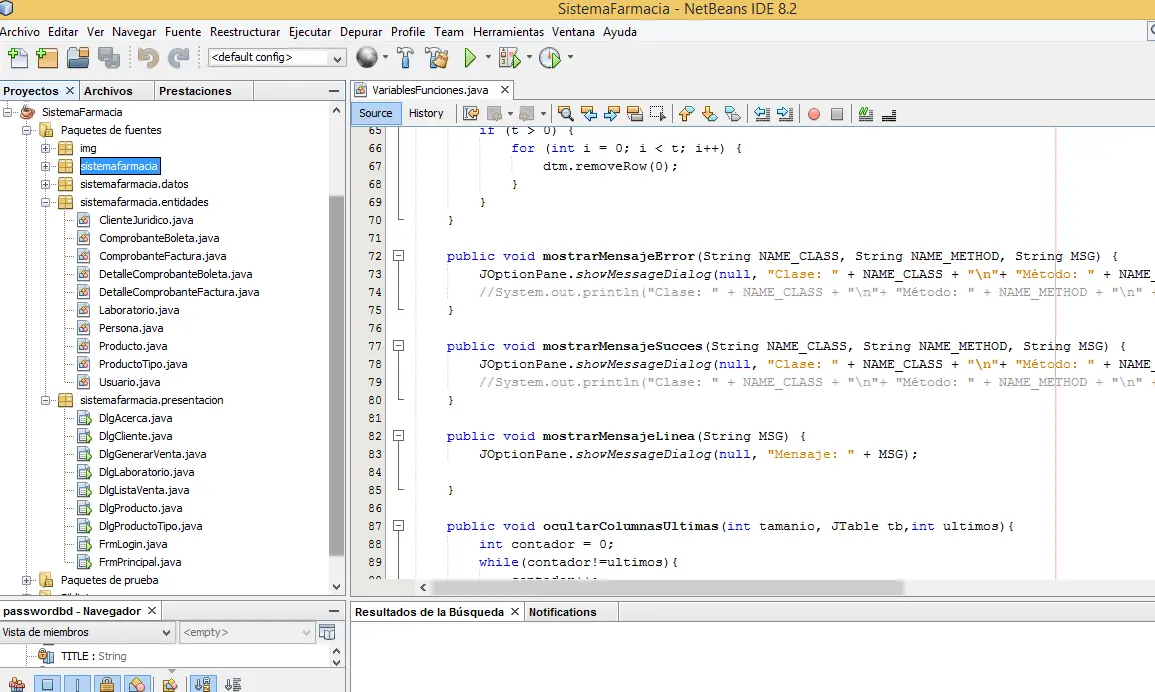Open DlgGenerarVenta.java in project tree
Screen dimensions: 1155x692
tap(152, 454)
